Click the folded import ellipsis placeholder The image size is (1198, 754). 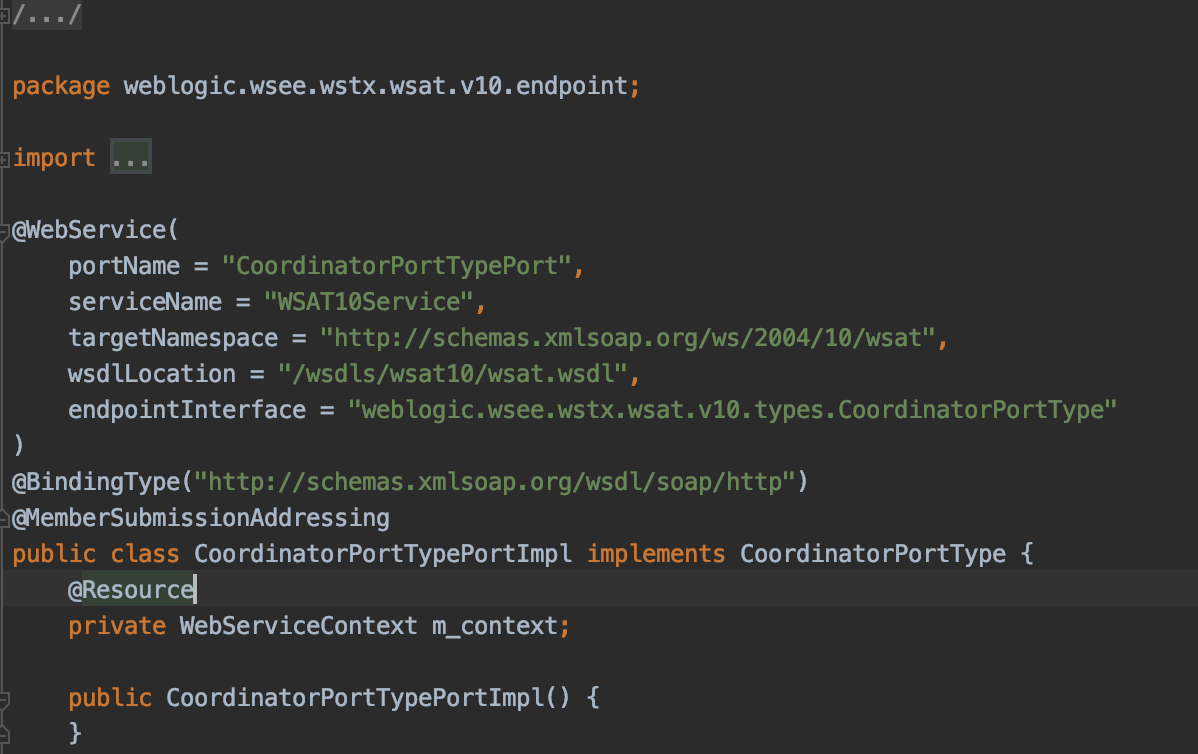click(131, 158)
